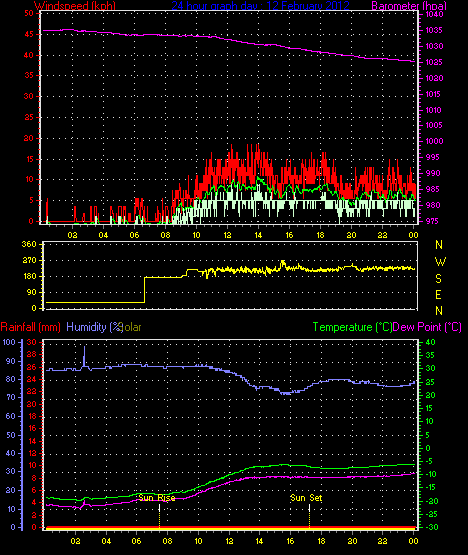The image size is (468, 555).
Task: Click the 975 barometer axis value
Action: point(432,221)
